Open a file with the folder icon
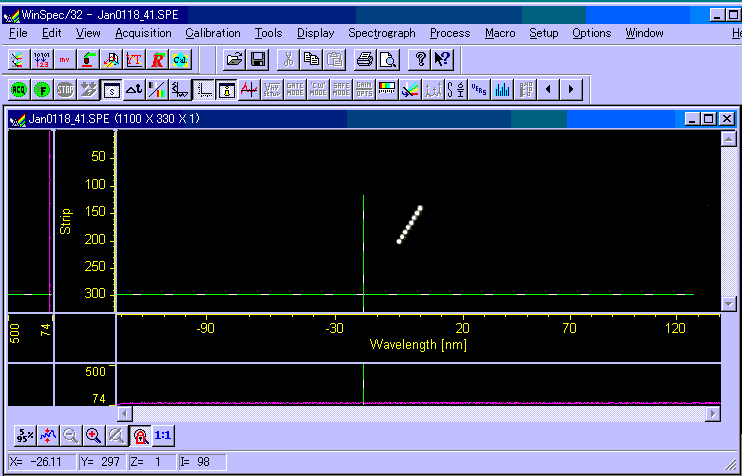 (x=234, y=59)
